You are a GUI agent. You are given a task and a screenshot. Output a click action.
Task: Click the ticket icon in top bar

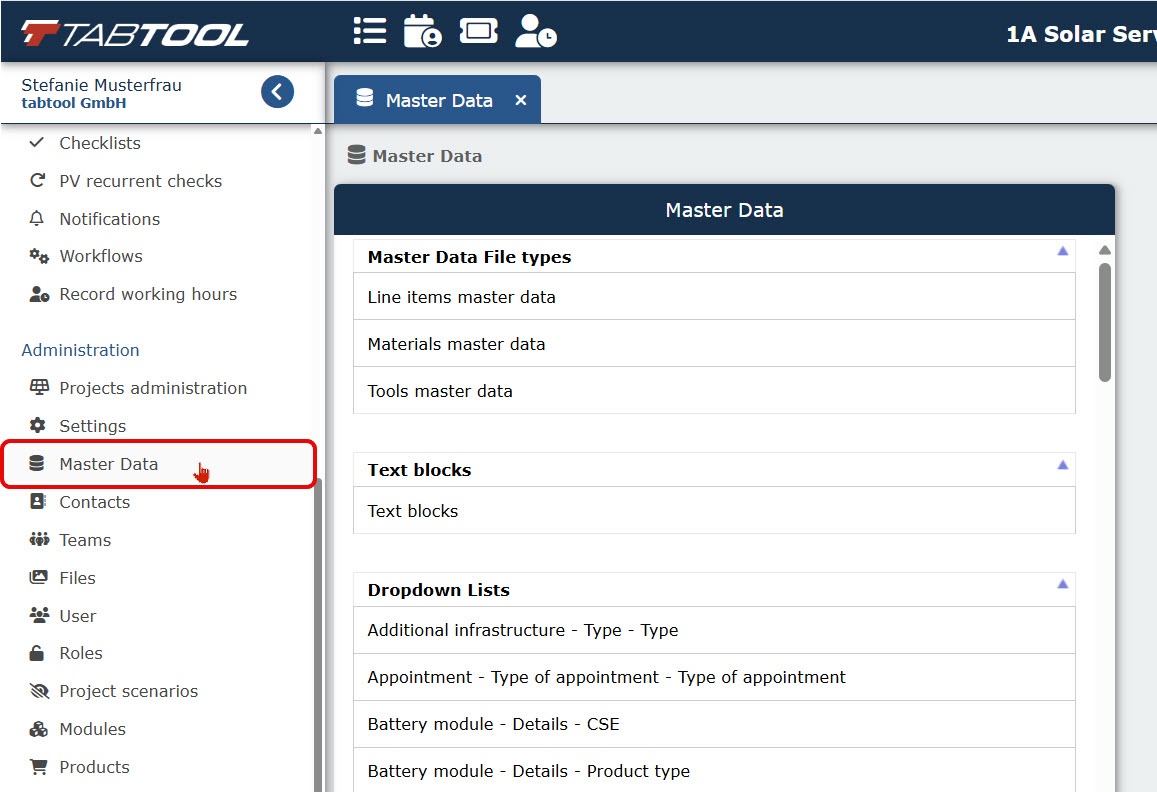coord(478,31)
